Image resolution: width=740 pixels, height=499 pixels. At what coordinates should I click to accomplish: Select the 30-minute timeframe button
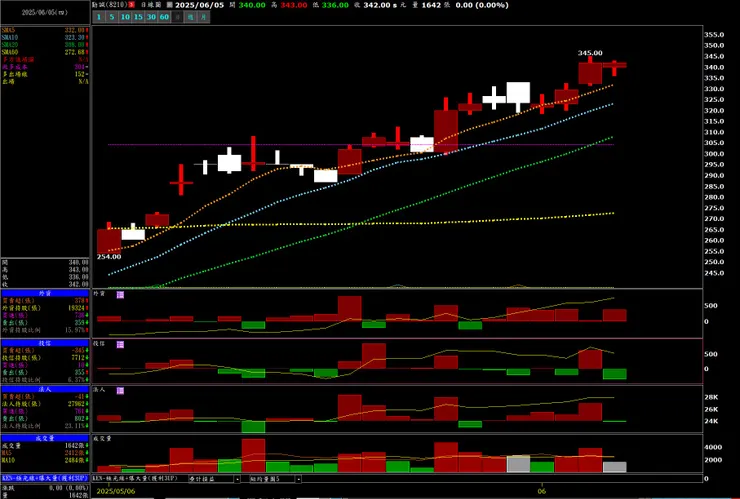[151, 17]
